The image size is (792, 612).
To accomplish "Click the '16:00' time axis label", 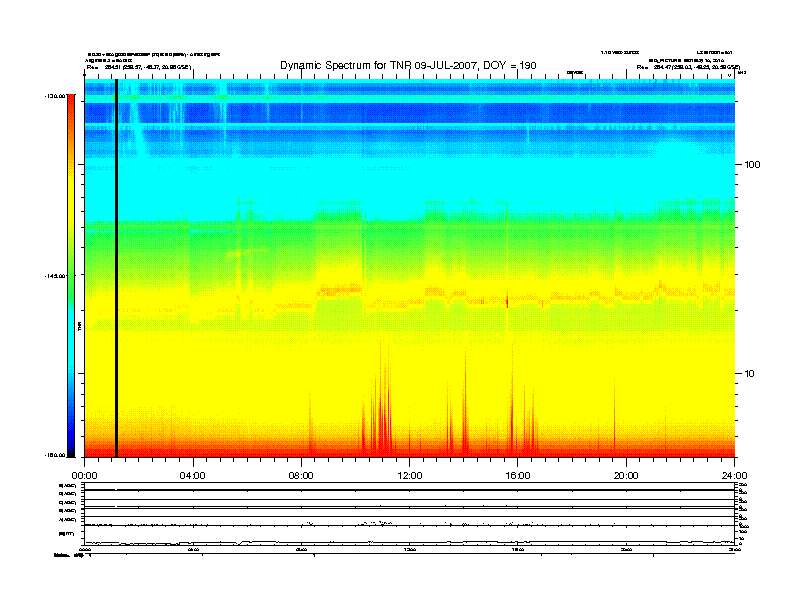I will (518, 476).
